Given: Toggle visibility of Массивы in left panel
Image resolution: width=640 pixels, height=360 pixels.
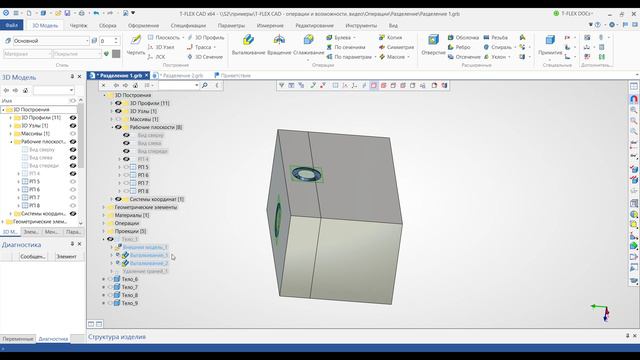Looking at the screenshot, I should click(x=73, y=133).
